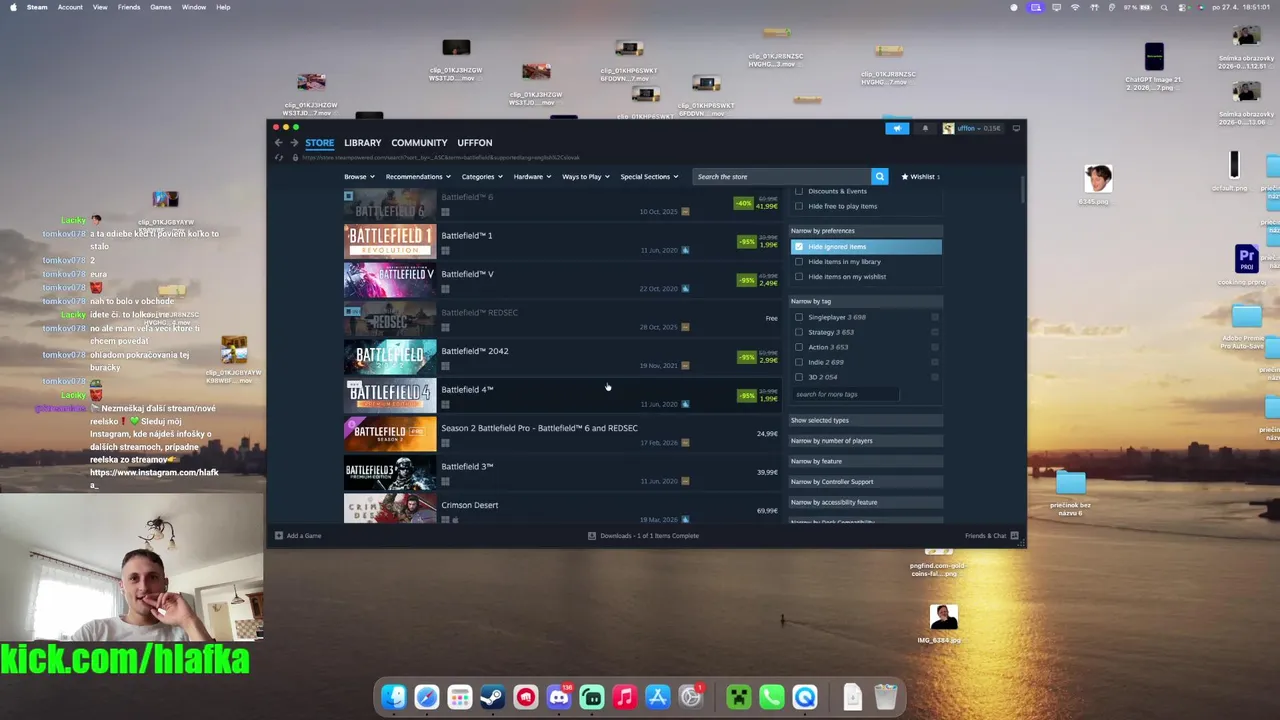The width and height of the screenshot is (1280, 720).
Task: Open the Battlefield 4 search result
Action: (x=562, y=396)
